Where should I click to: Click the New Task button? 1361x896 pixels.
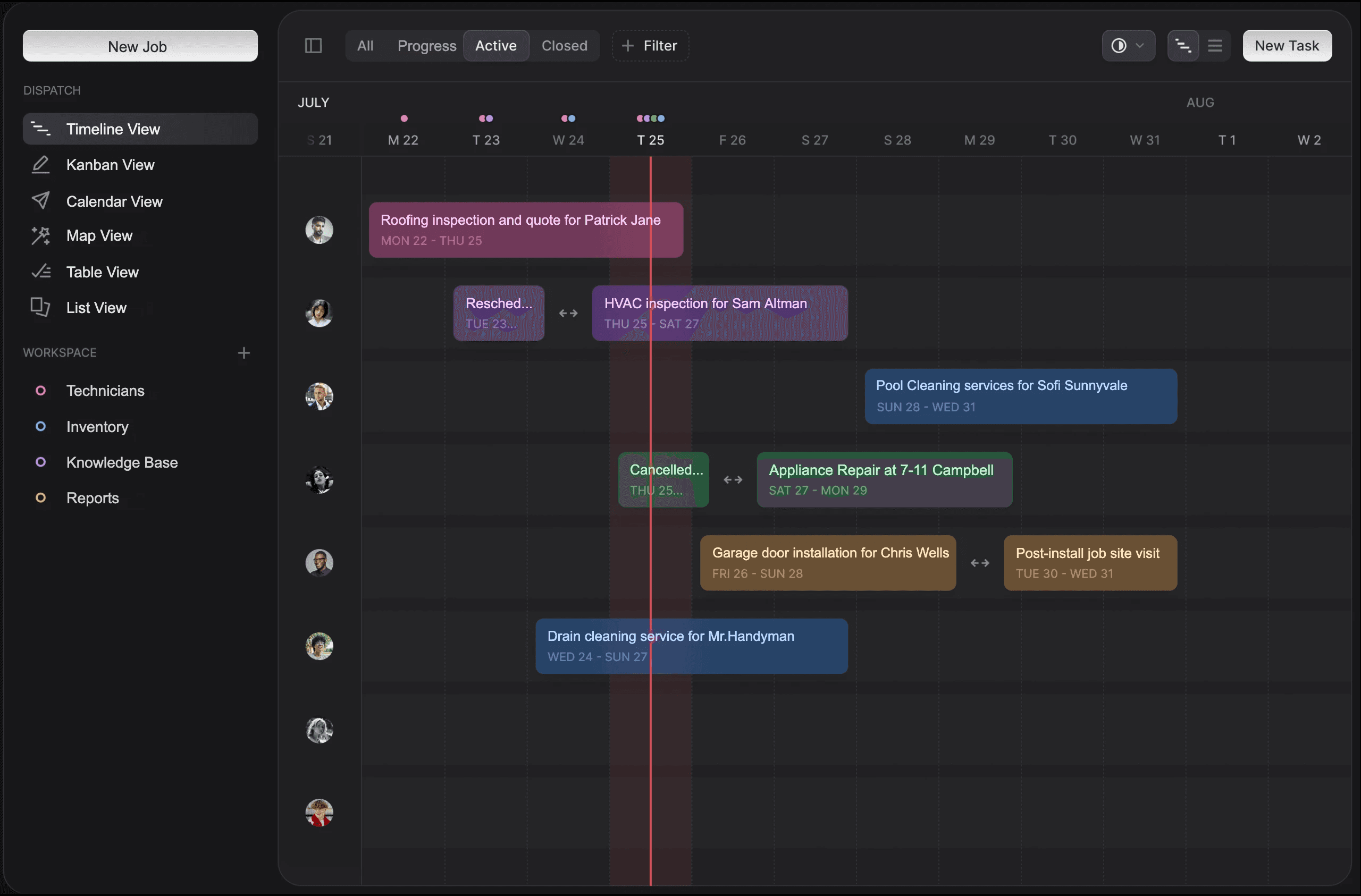click(x=1287, y=45)
